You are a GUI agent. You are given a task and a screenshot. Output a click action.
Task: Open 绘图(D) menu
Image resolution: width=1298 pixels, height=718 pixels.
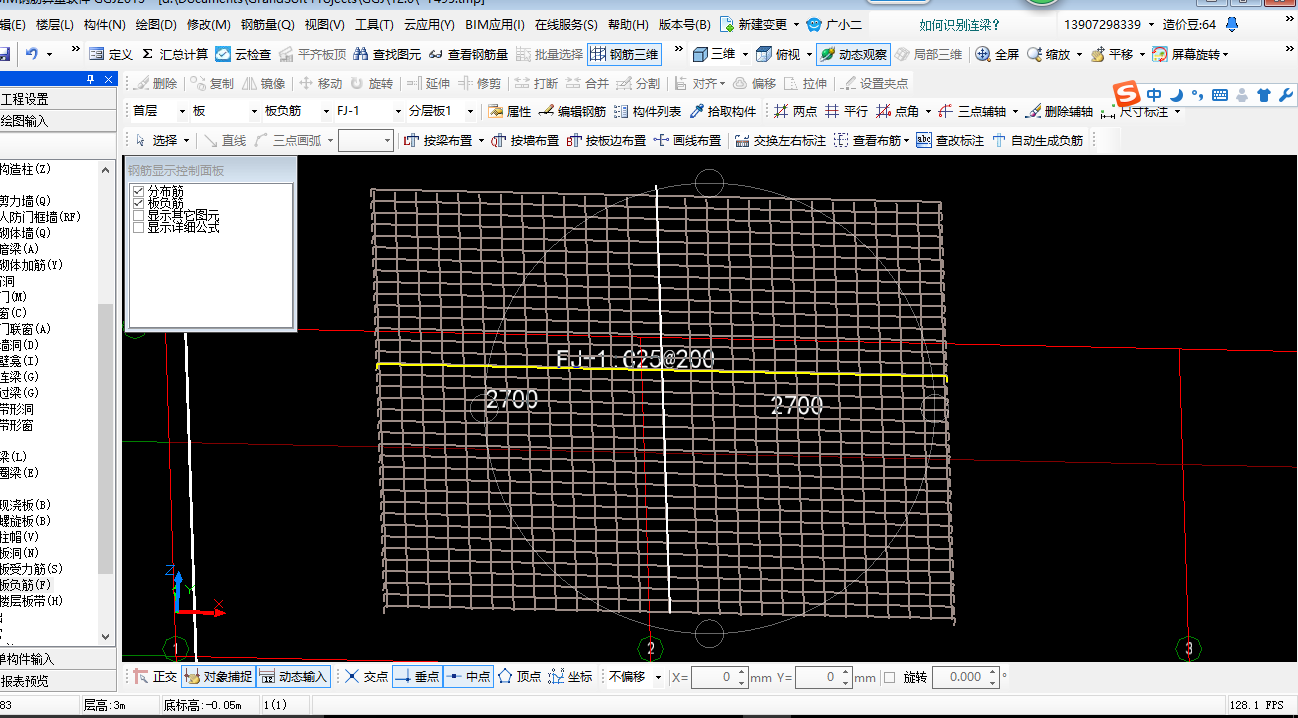click(x=155, y=24)
